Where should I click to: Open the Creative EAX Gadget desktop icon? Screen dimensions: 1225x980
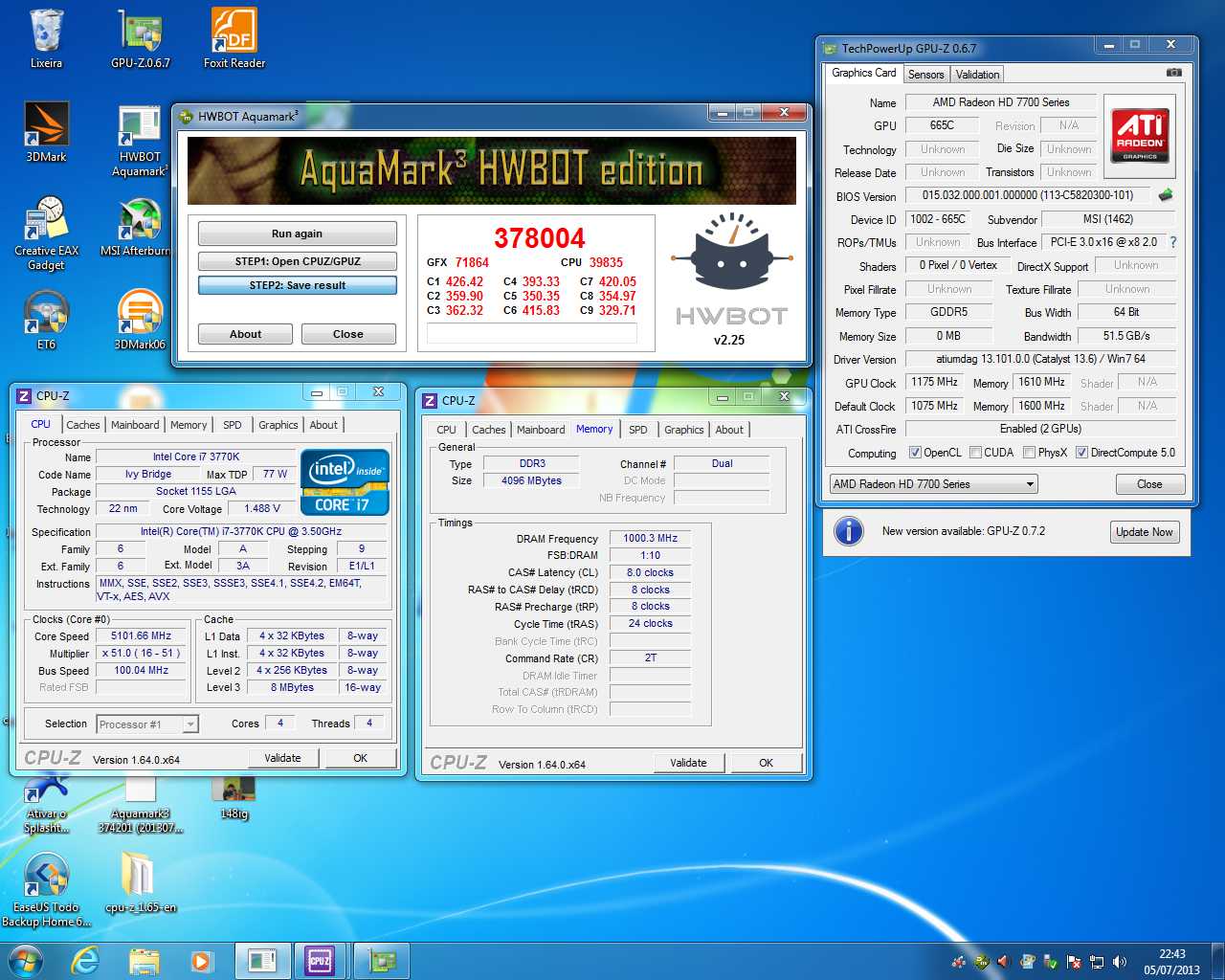point(46,233)
